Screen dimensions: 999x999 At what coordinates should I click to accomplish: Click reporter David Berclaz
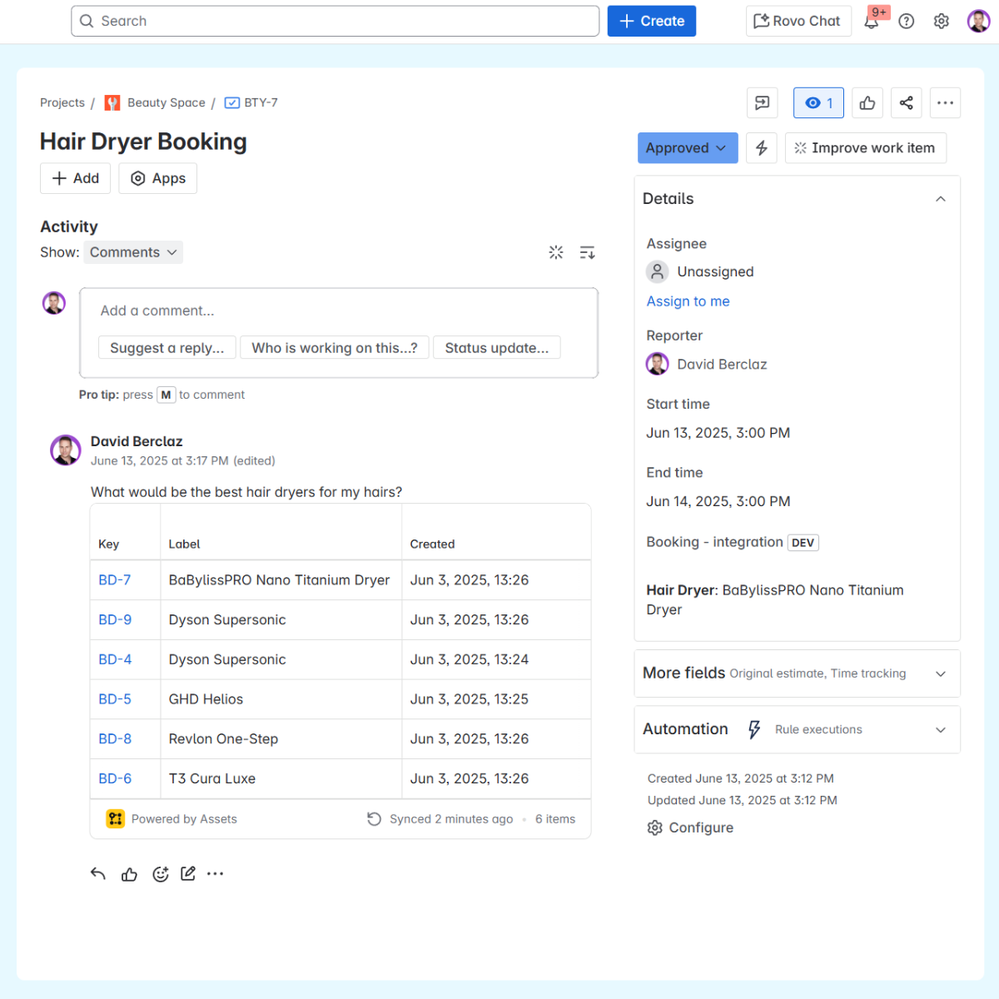(707, 364)
